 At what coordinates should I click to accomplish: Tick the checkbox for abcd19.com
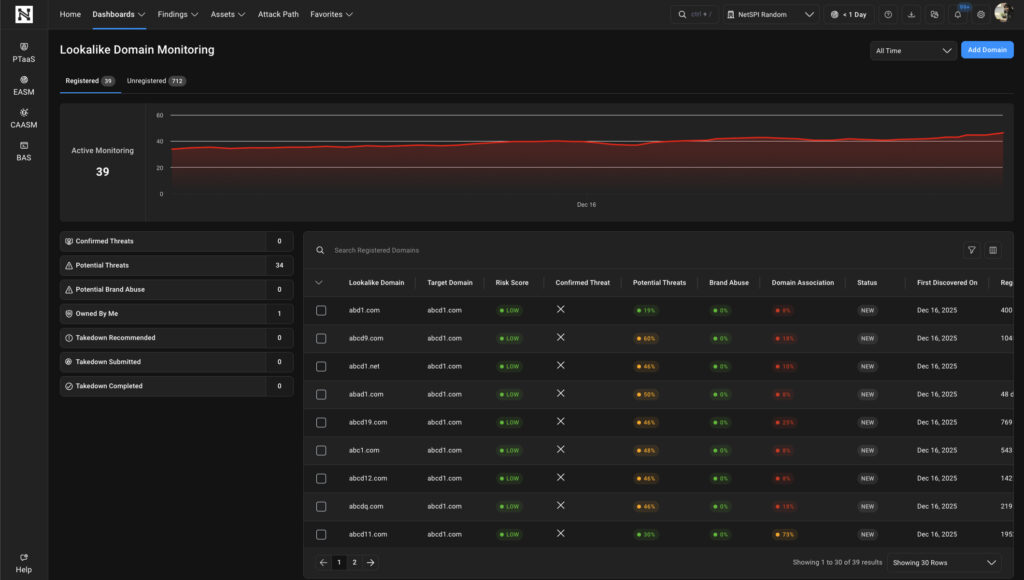321,422
